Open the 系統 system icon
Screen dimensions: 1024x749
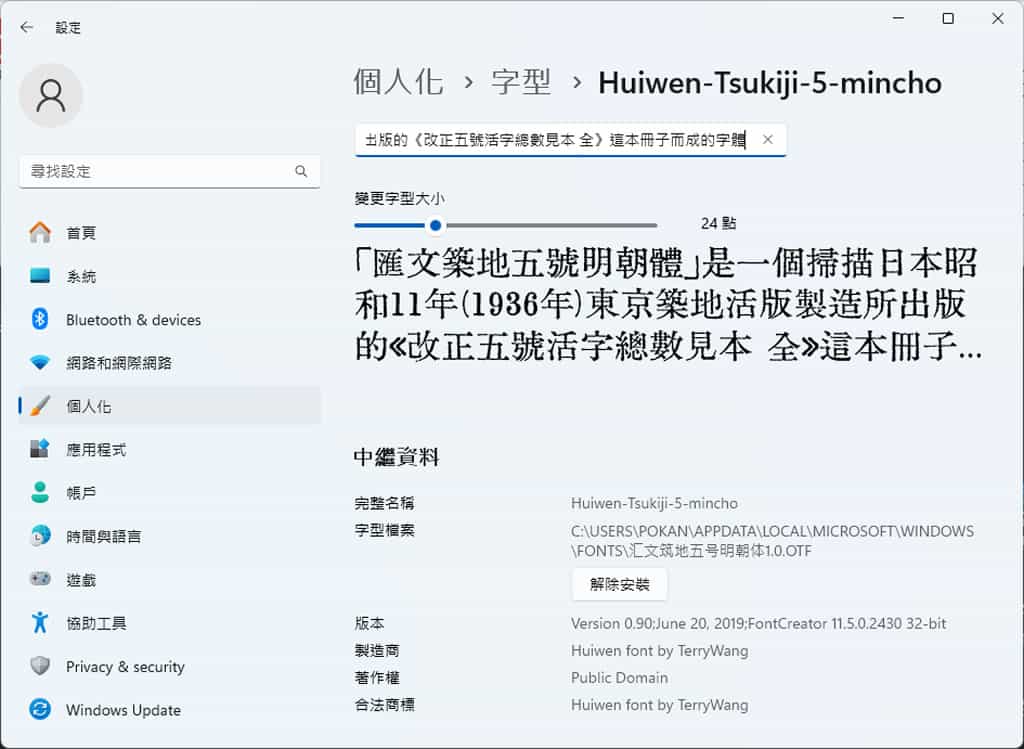(x=40, y=276)
